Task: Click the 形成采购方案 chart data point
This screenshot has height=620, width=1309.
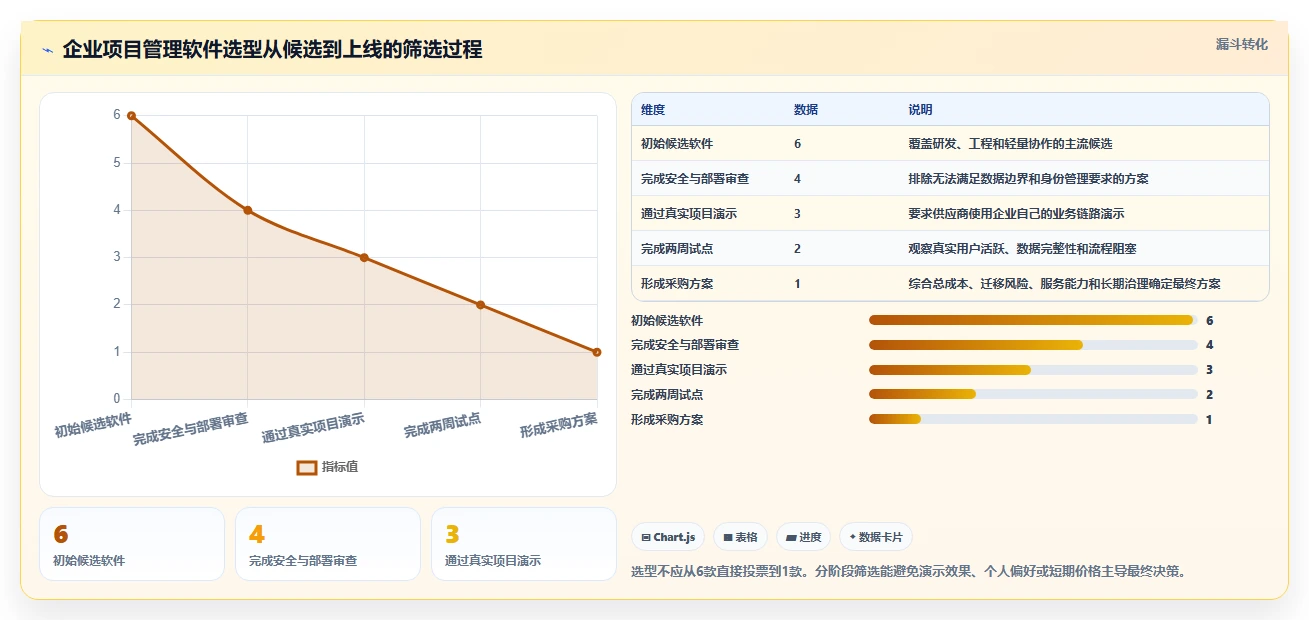Action: tap(597, 352)
